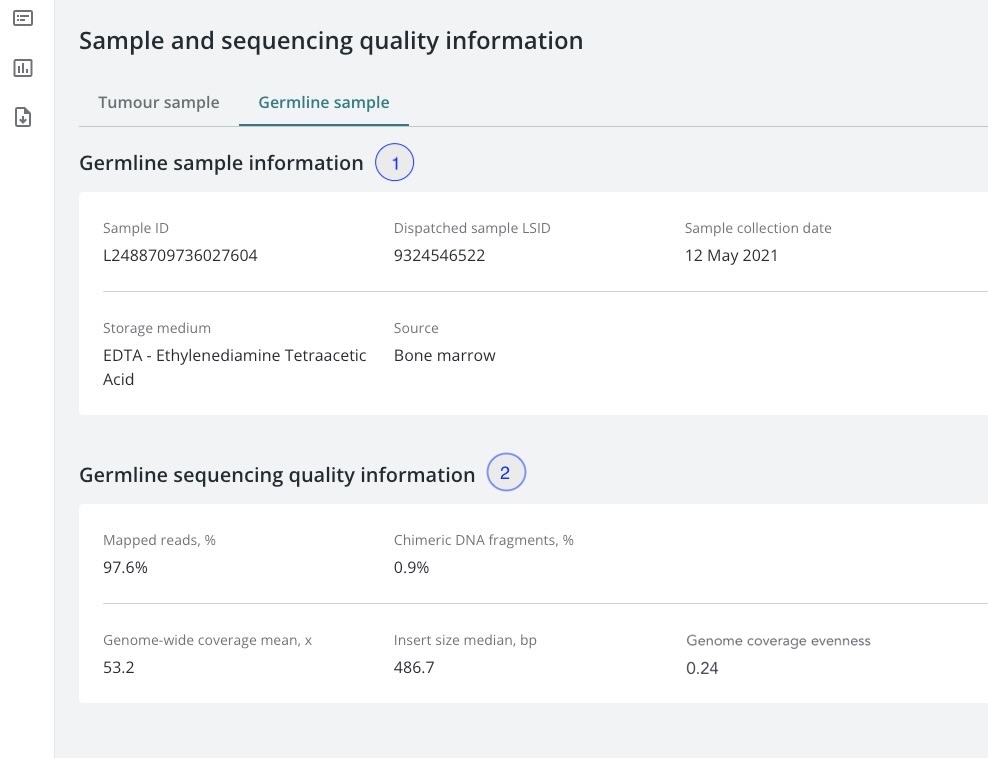
Task: Click the Sample ID value L2488709736027604
Action: tap(180, 255)
